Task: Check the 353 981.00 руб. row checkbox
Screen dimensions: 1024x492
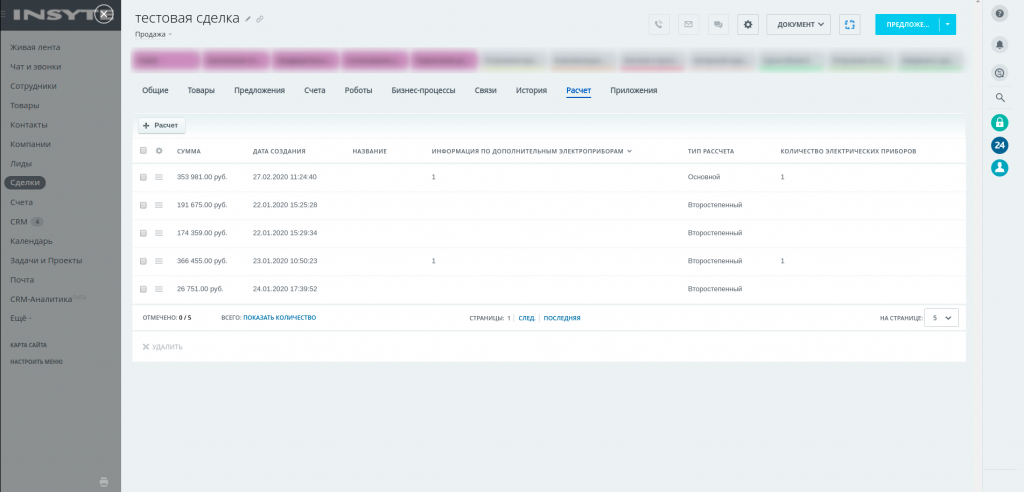Action: click(144, 177)
